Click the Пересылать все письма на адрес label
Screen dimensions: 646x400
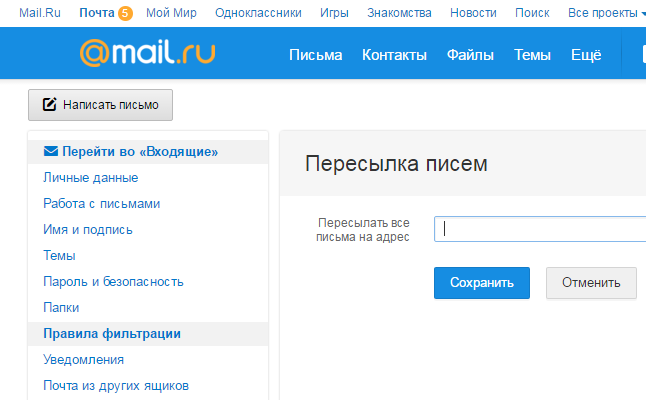pyautogui.click(x=363, y=229)
